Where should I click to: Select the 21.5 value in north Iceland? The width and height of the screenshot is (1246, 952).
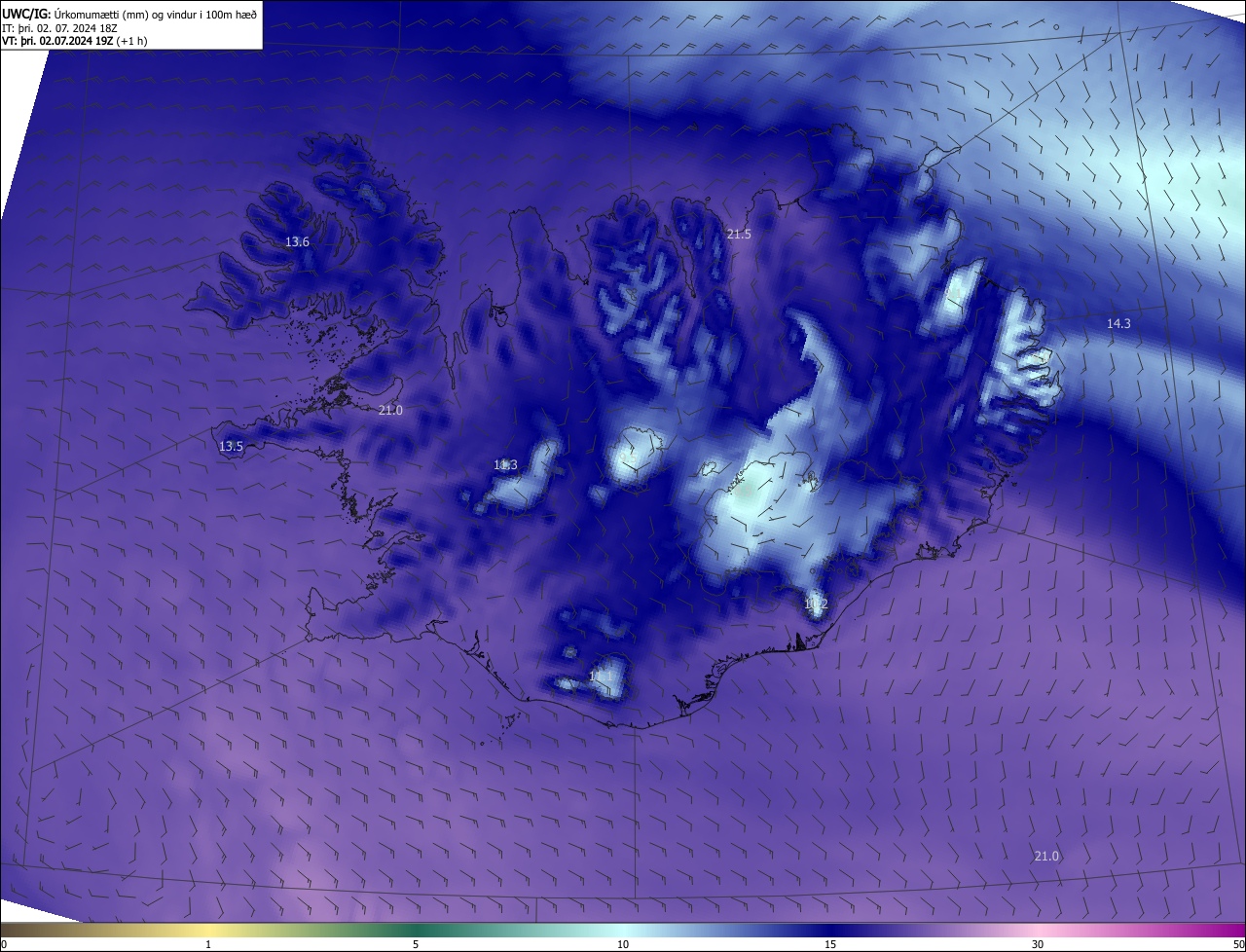[739, 235]
